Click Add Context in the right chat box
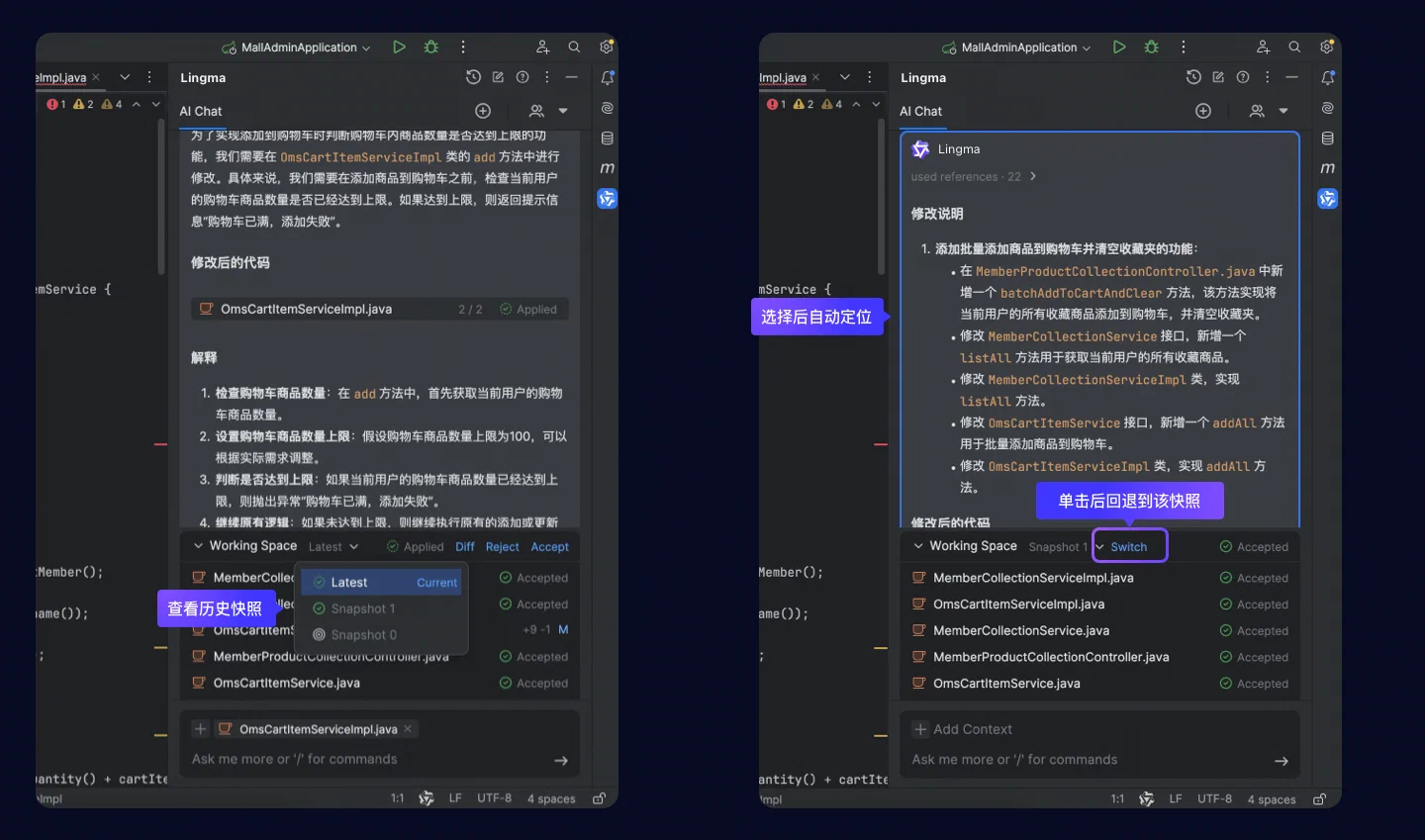 pyautogui.click(x=963, y=729)
